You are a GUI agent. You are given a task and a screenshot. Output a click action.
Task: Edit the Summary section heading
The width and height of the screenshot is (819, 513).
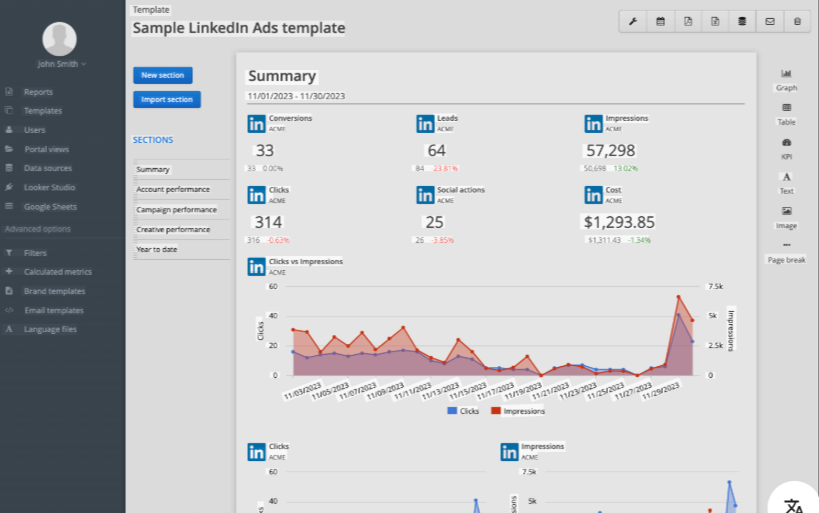pyautogui.click(x=282, y=76)
